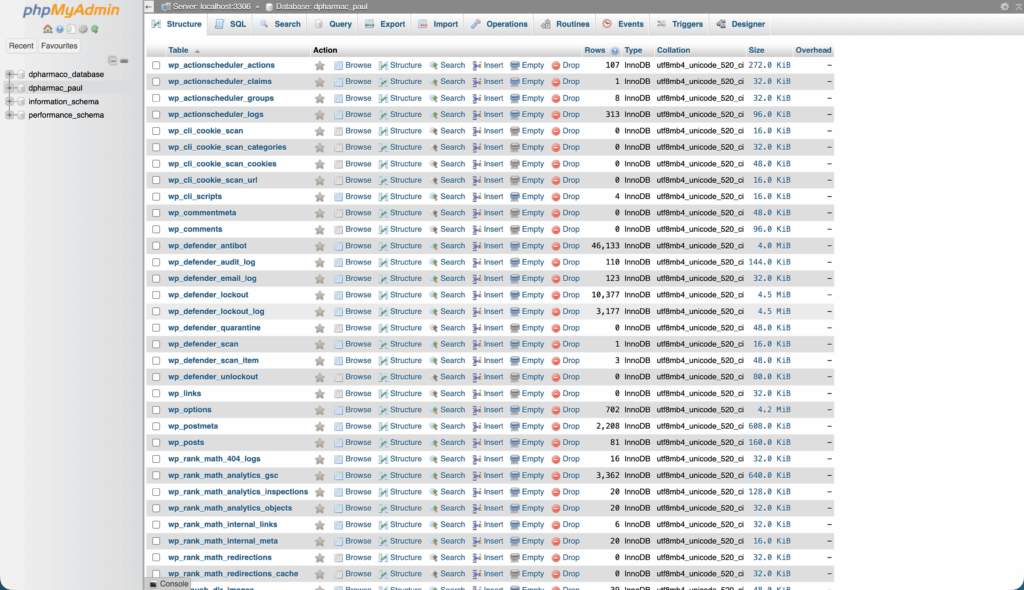The width and height of the screenshot is (1024, 590).
Task: Click the green reload navigation icon
Action: [x=95, y=29]
